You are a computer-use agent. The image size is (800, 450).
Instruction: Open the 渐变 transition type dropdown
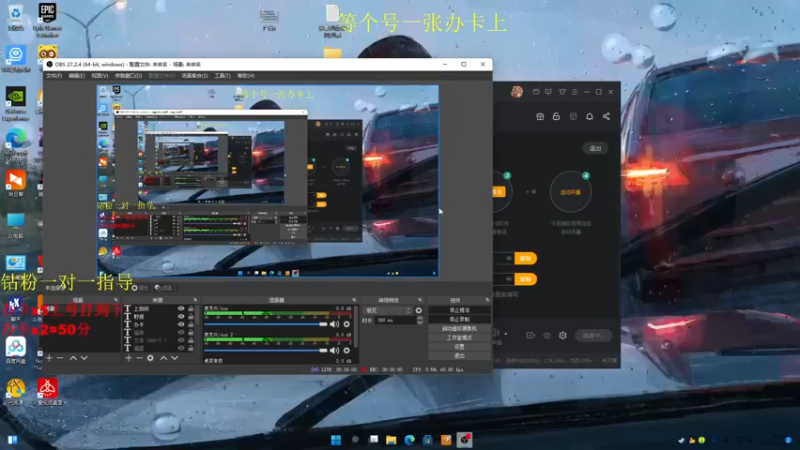pyautogui.click(x=387, y=310)
